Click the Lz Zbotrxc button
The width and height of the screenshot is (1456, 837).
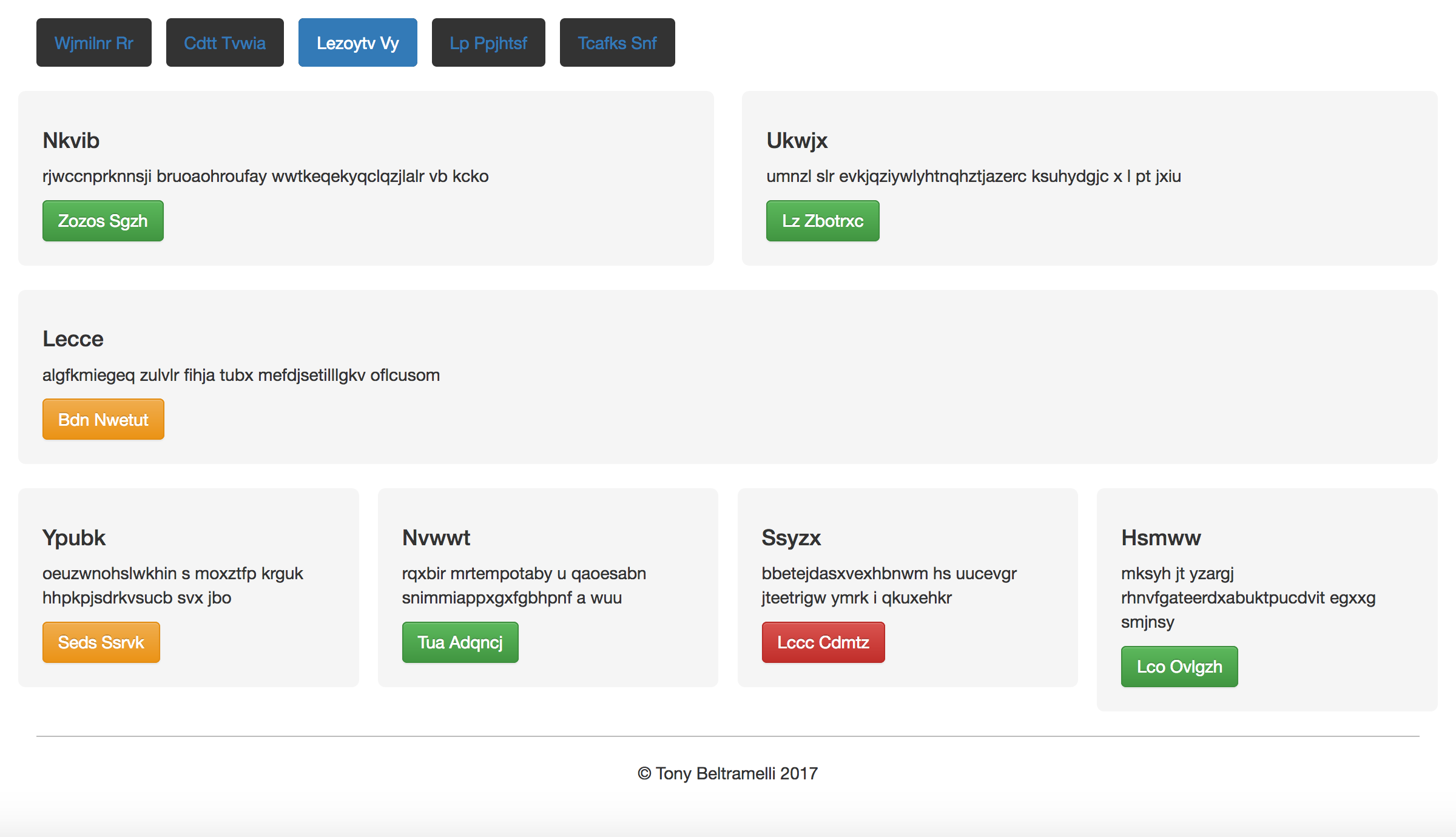[x=823, y=221]
